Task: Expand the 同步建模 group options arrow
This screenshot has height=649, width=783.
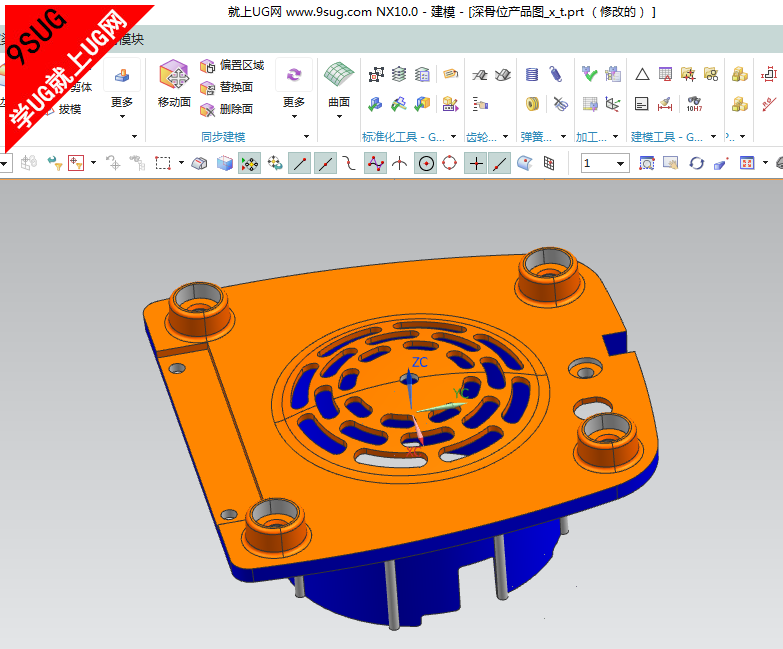Action: pos(306,137)
